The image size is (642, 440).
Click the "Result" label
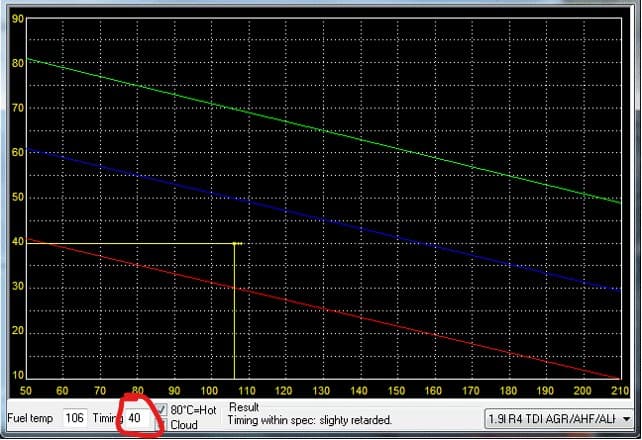tap(244, 407)
